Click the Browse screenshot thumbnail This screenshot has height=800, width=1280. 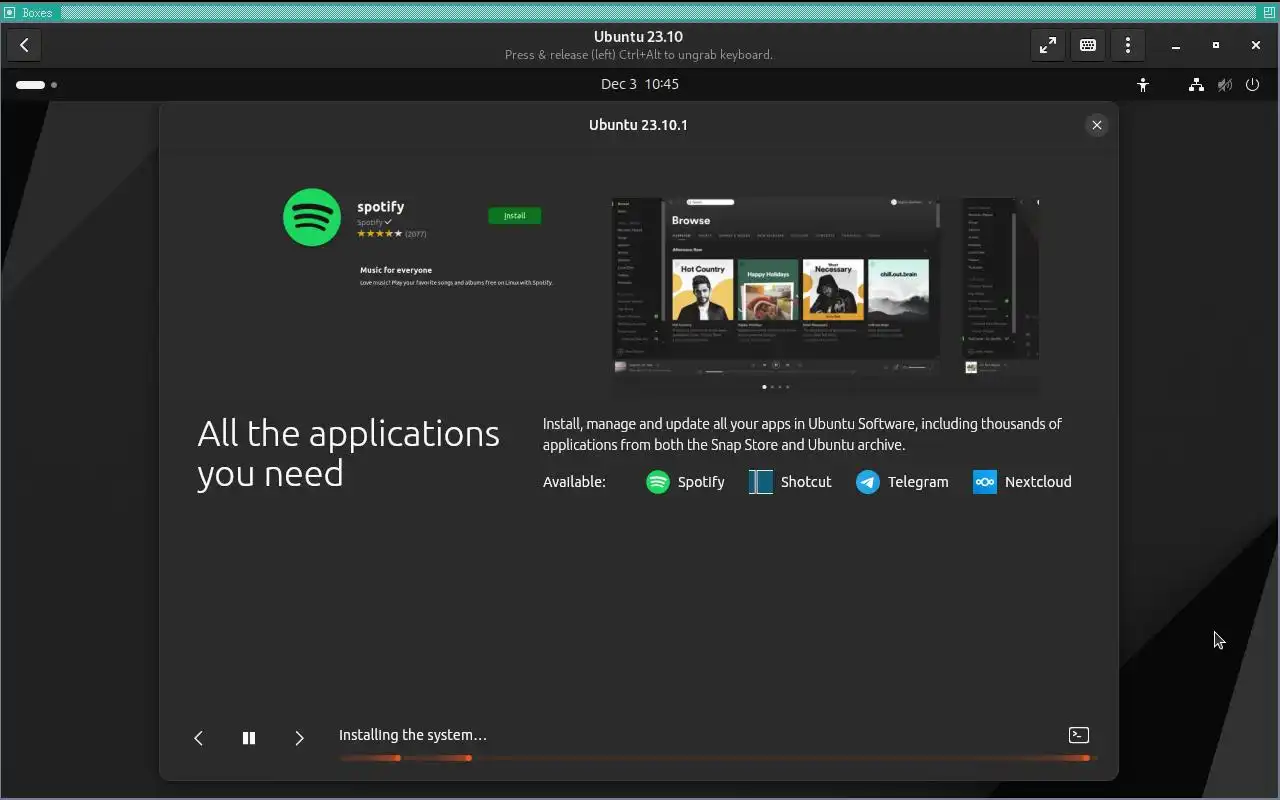[x=776, y=287]
